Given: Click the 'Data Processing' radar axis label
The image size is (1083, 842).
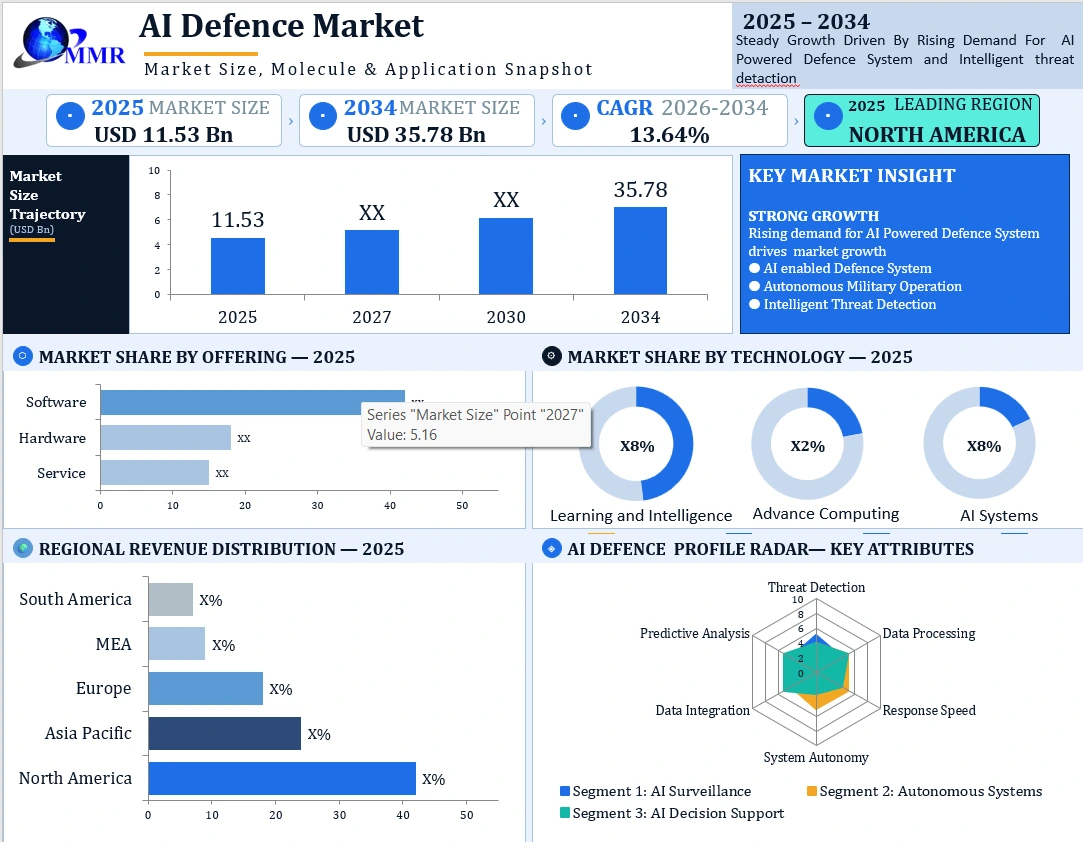Looking at the screenshot, I should pyautogui.click(x=929, y=633).
